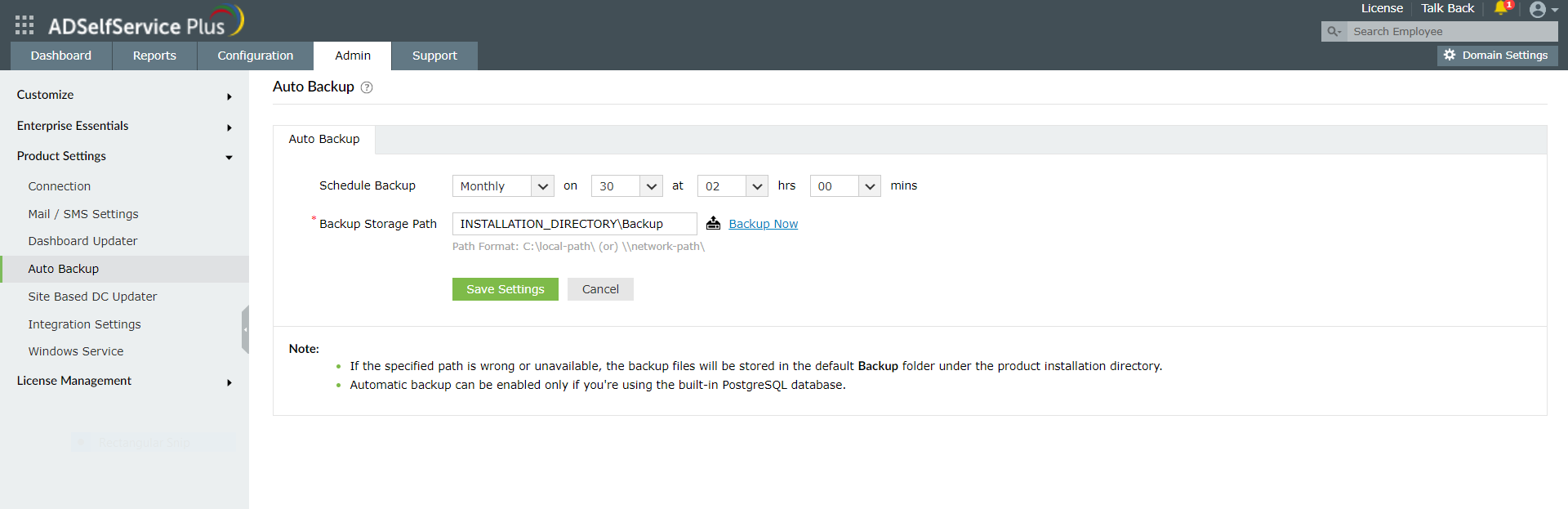This screenshot has height=509, width=1568.
Task: Open the apps grid icon
Action: (x=24, y=25)
